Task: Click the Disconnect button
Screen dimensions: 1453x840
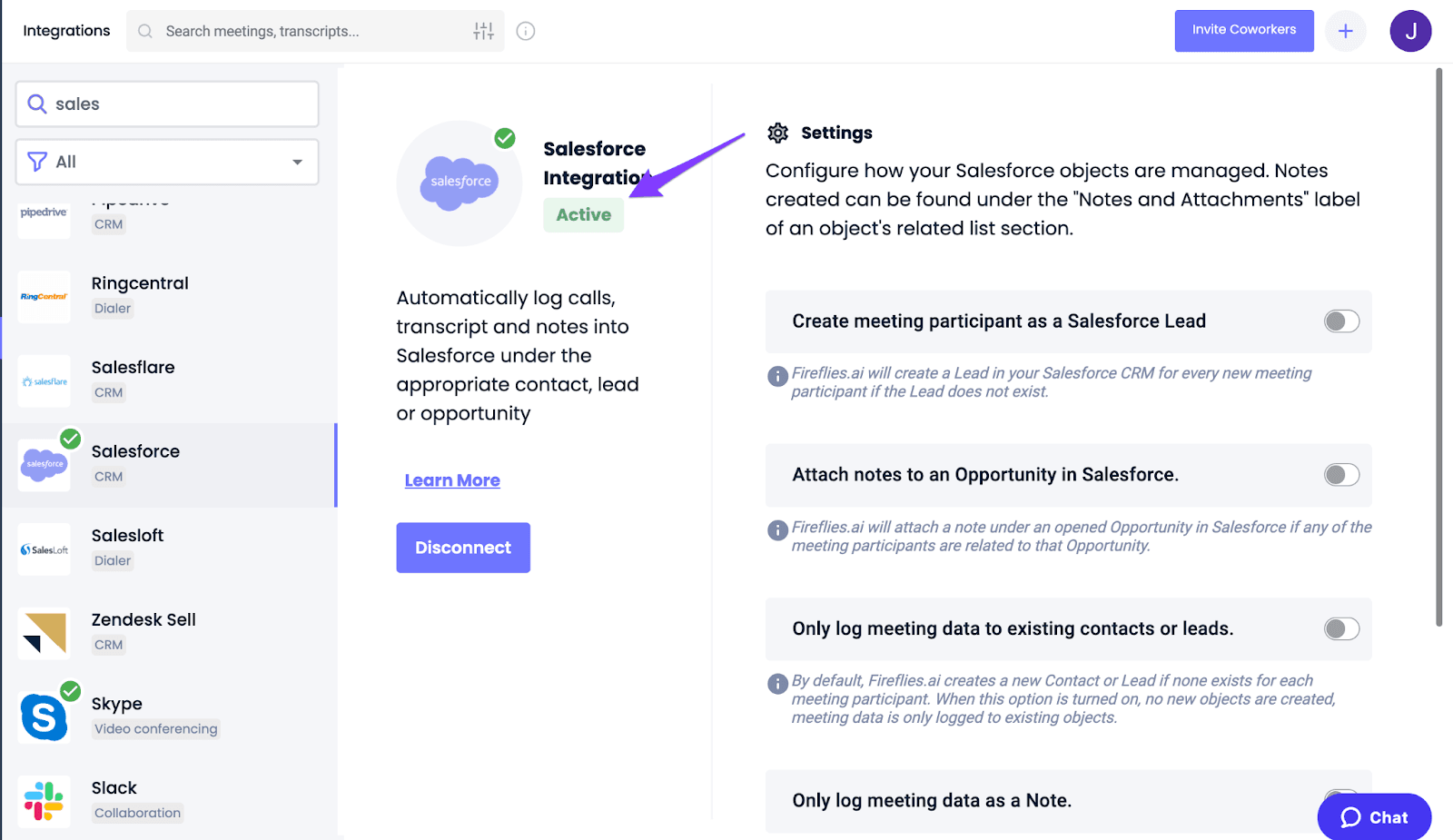Action: click(x=463, y=548)
